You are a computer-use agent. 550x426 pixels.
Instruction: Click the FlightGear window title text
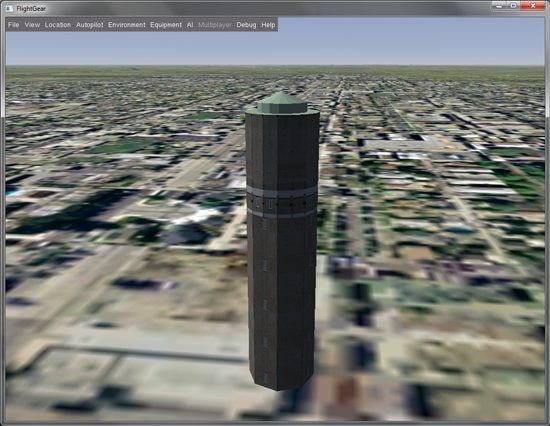[x=31, y=8]
